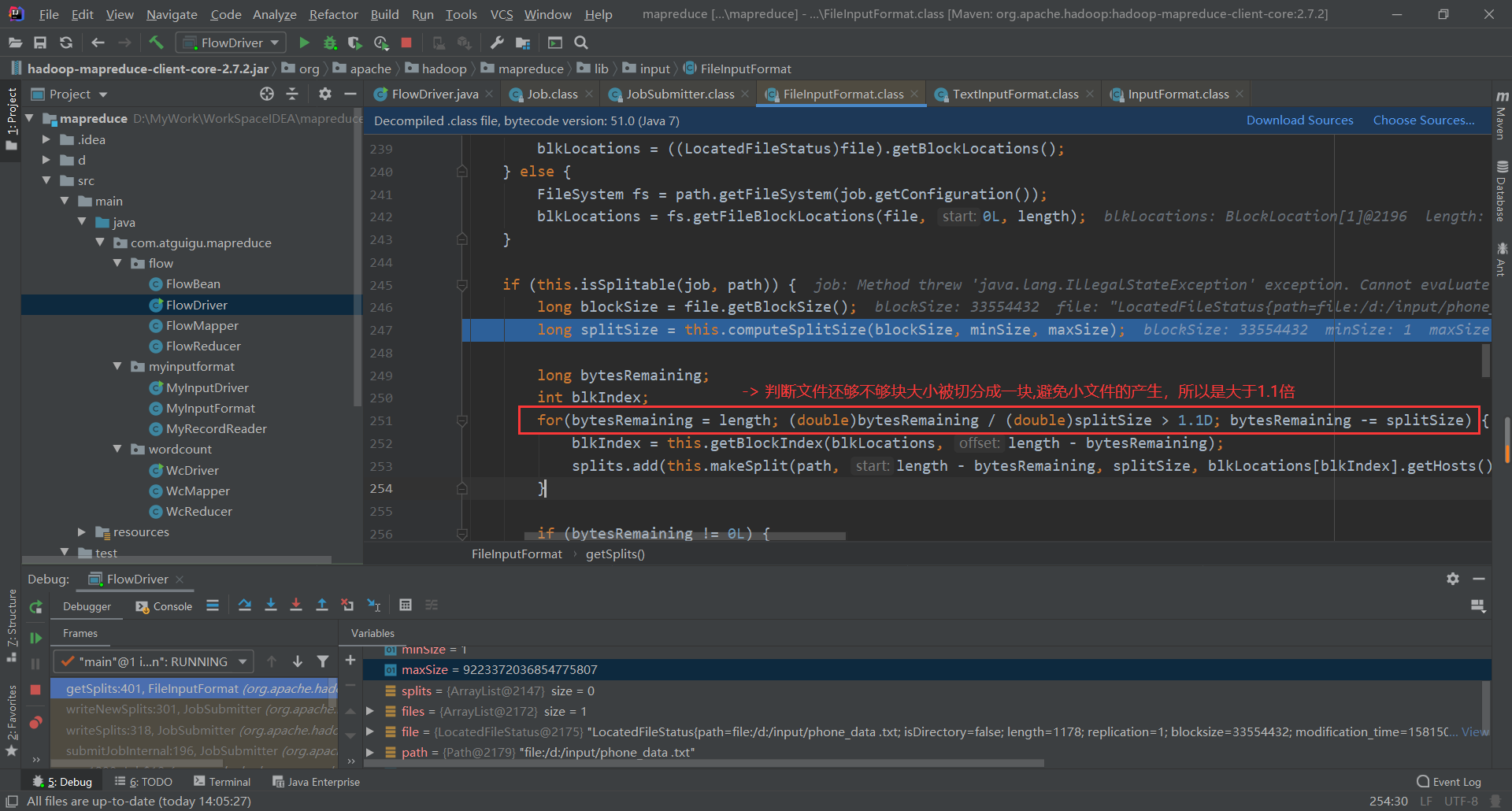Click the Evaluate Expression calculator icon

(x=406, y=605)
